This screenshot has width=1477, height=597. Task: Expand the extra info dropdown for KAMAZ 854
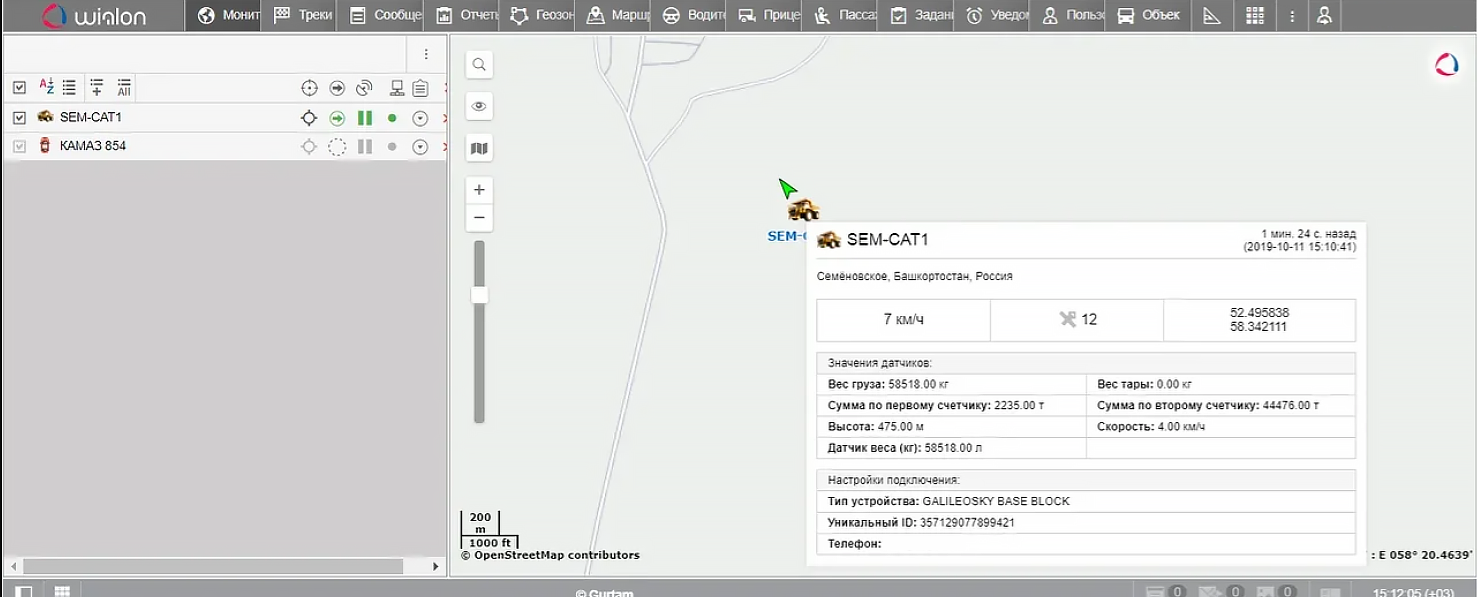pos(420,147)
